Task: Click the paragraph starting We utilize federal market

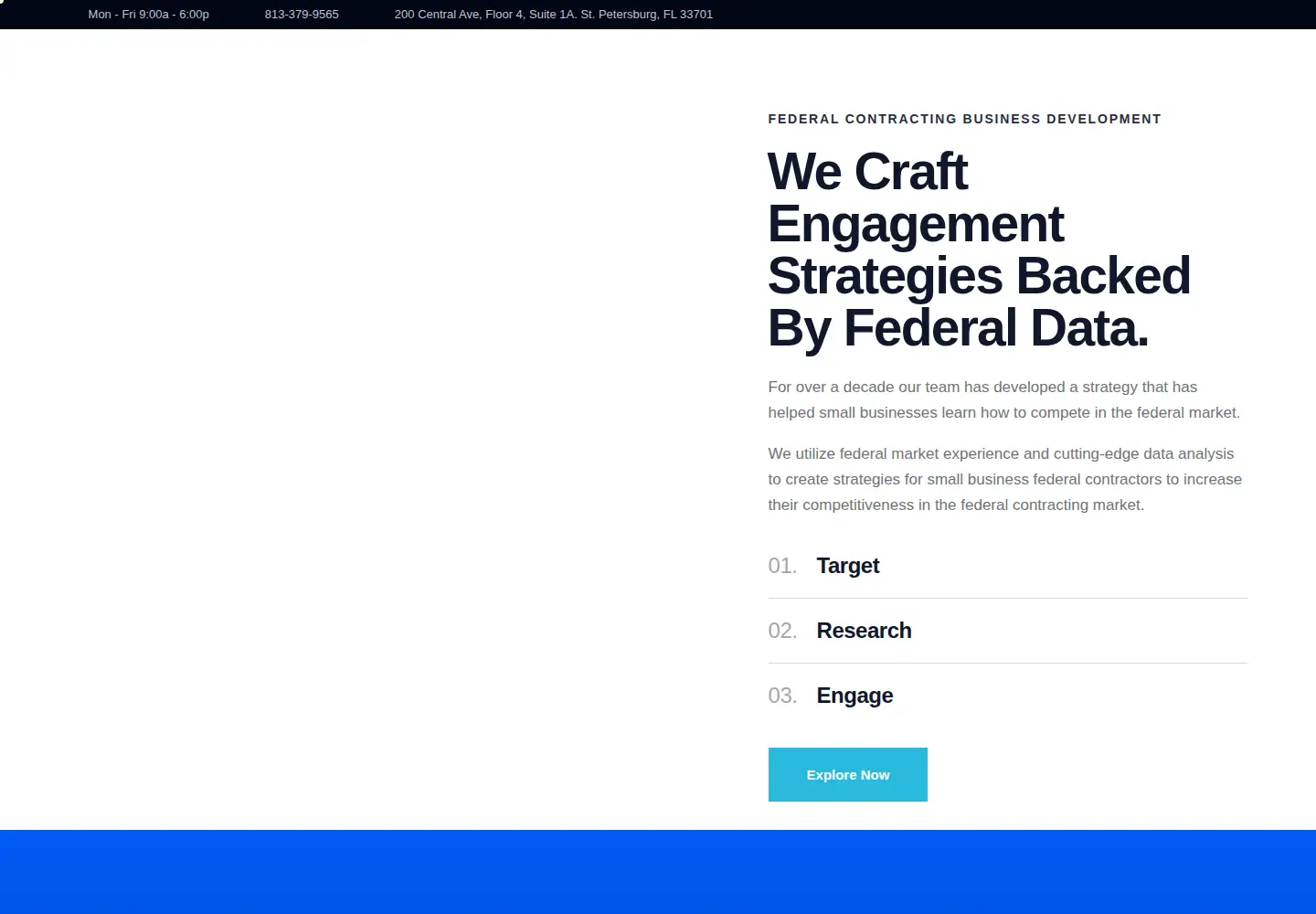Action: 1004,479
